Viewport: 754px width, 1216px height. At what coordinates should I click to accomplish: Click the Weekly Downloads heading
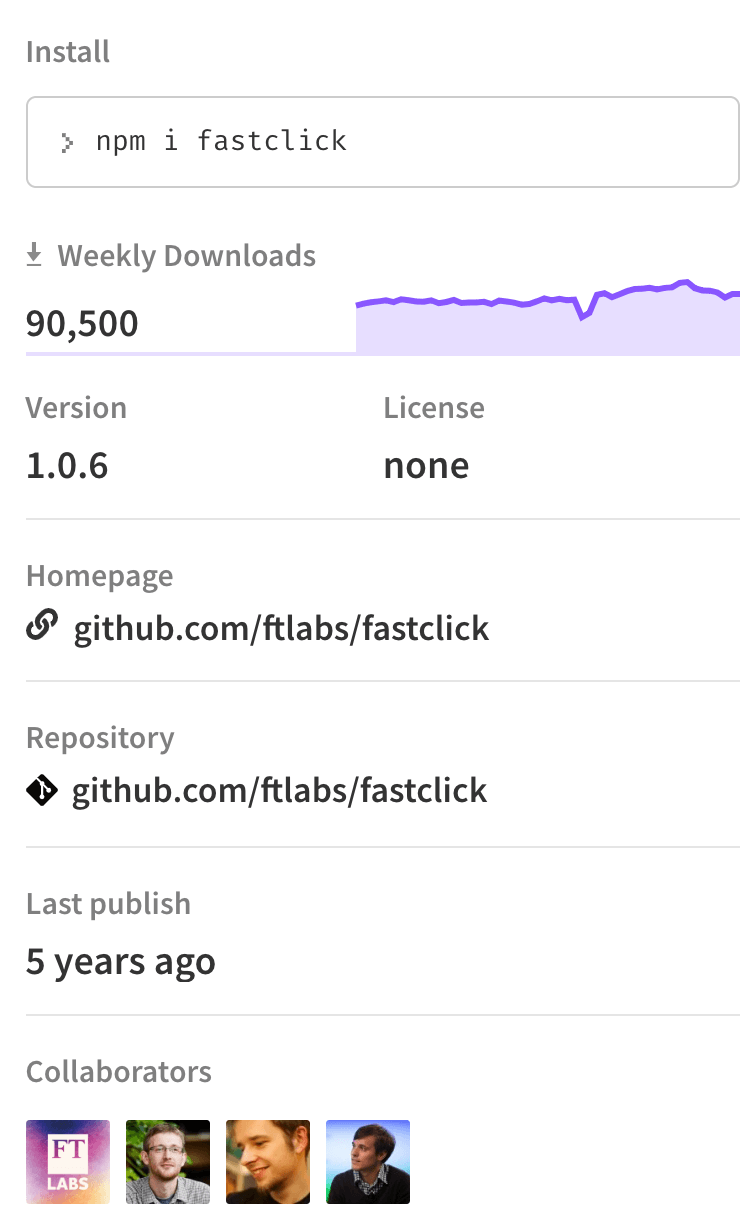pyautogui.click(x=187, y=255)
